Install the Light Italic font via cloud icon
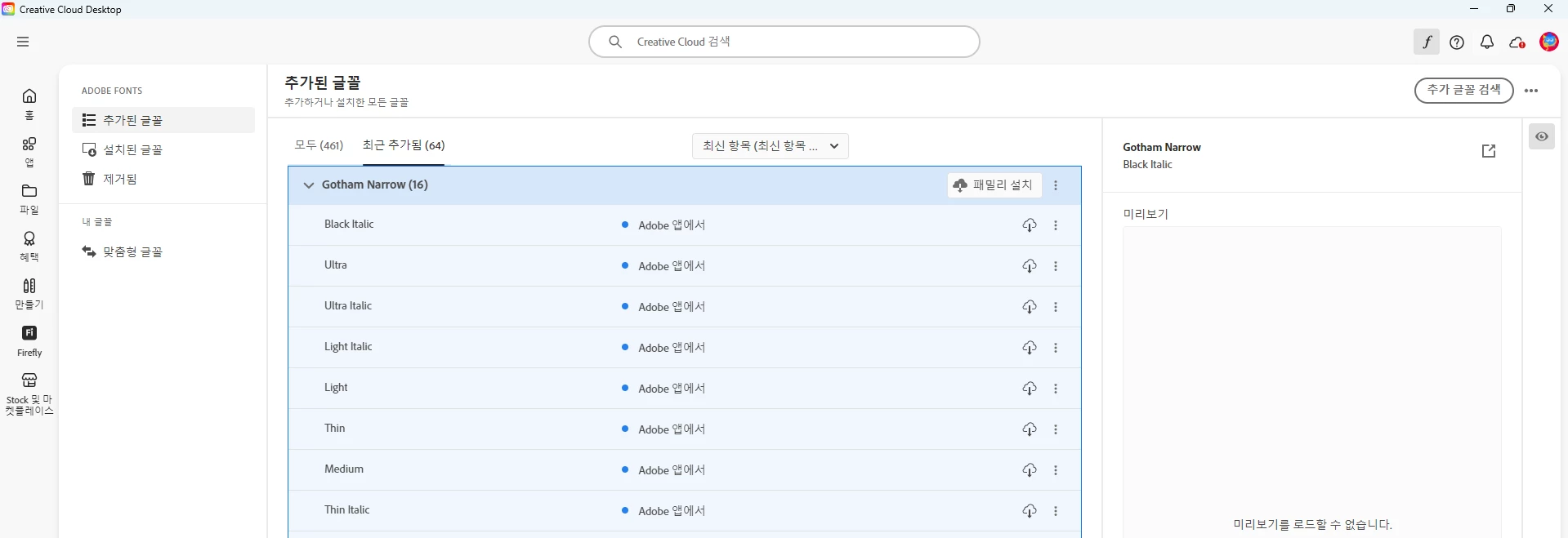Viewport: 1568px width, 538px height. [x=1030, y=348]
